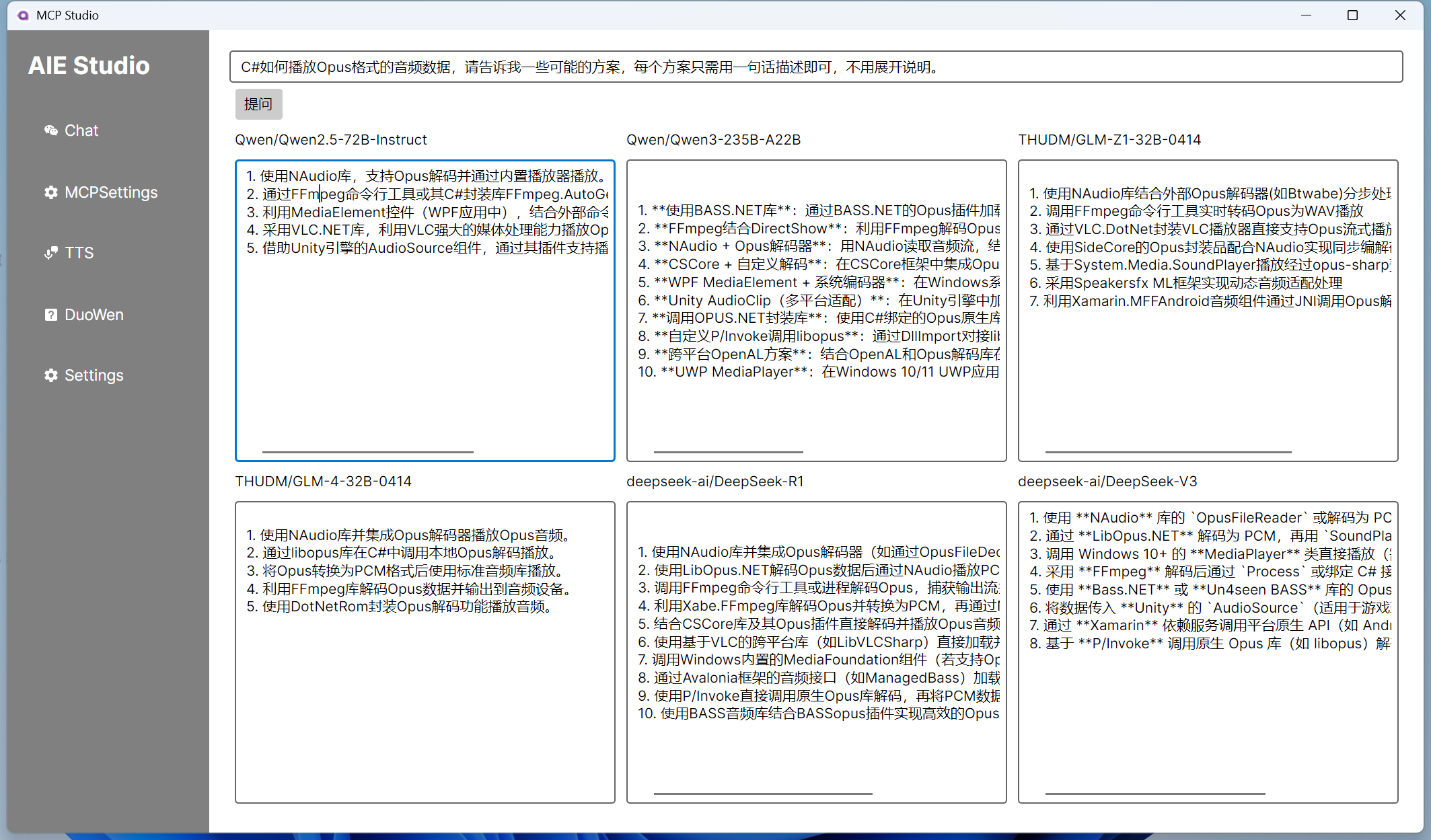Click the Settings gear icon
1431x840 pixels.
coord(51,375)
